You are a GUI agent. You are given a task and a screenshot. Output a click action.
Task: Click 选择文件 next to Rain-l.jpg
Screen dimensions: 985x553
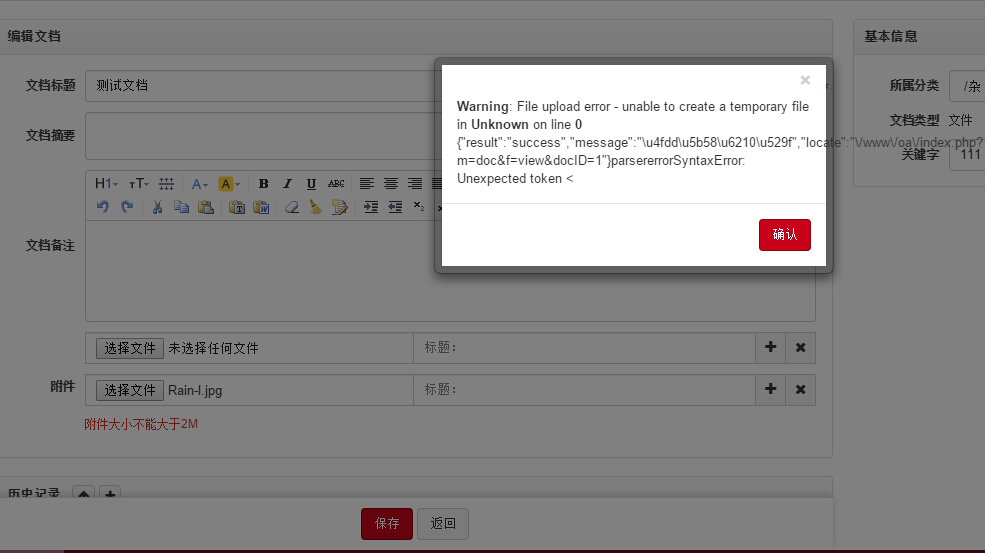click(x=129, y=390)
